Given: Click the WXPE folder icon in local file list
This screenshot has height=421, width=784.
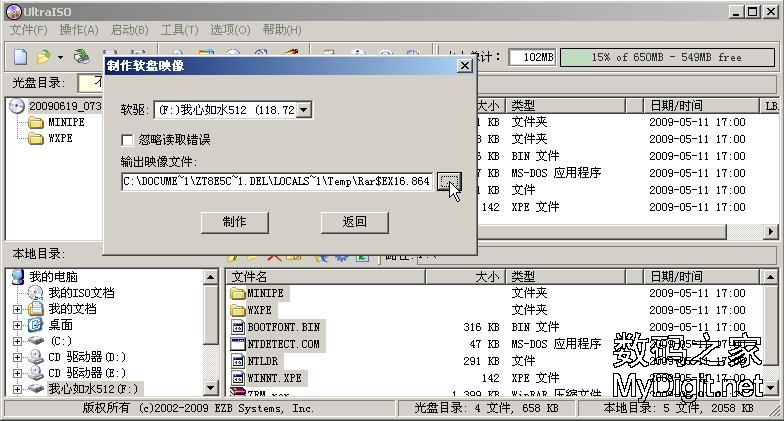Looking at the screenshot, I should (238, 310).
